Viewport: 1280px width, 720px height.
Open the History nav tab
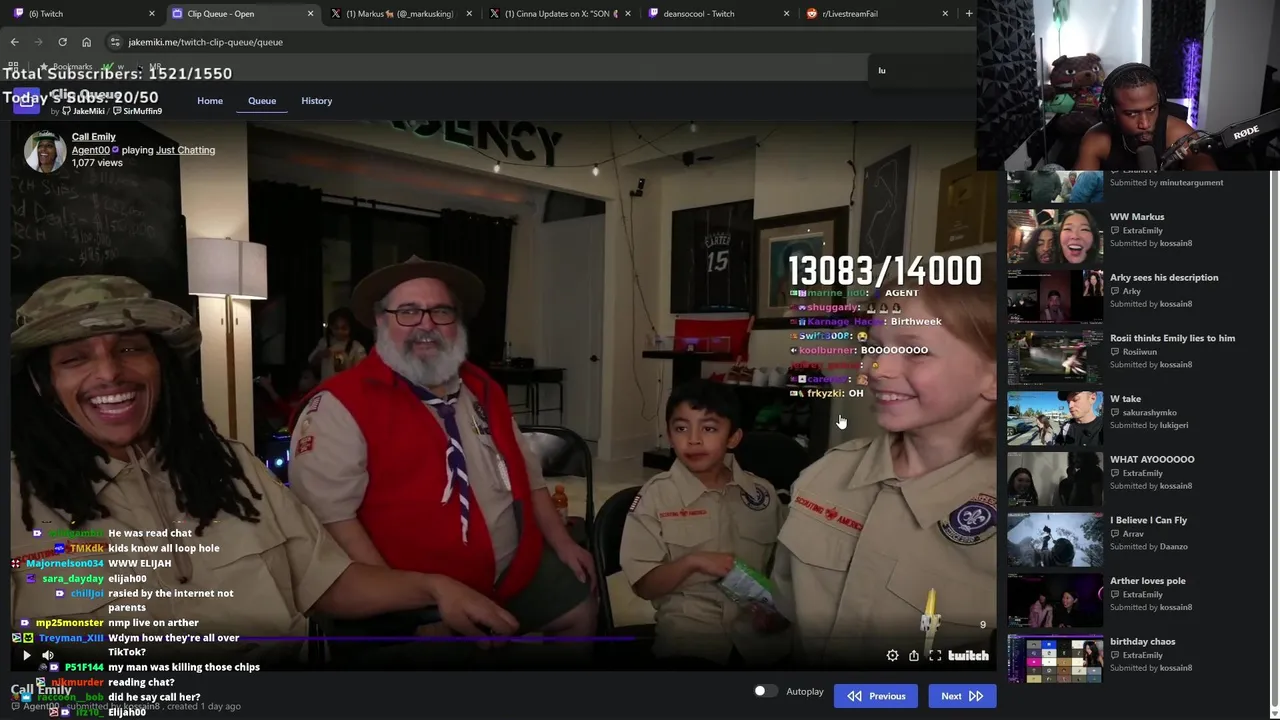[317, 101]
